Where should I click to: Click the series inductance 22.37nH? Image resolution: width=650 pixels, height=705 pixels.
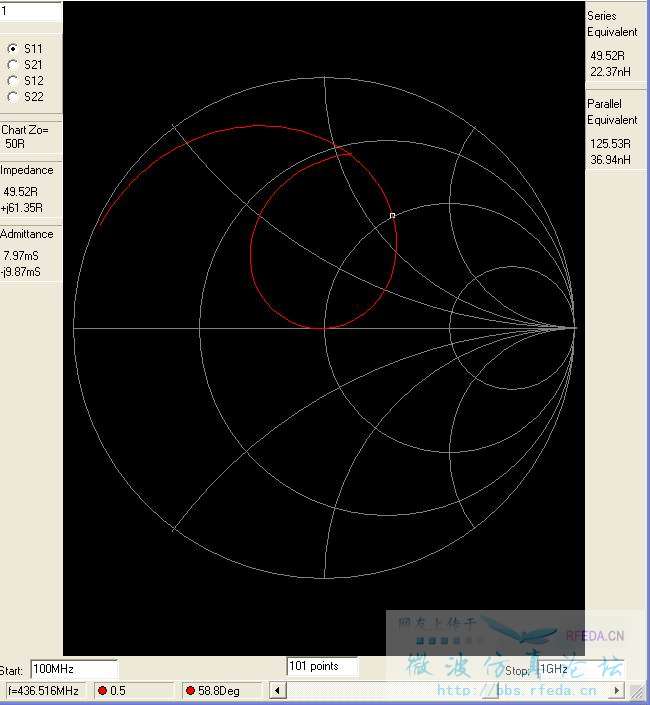pos(610,71)
